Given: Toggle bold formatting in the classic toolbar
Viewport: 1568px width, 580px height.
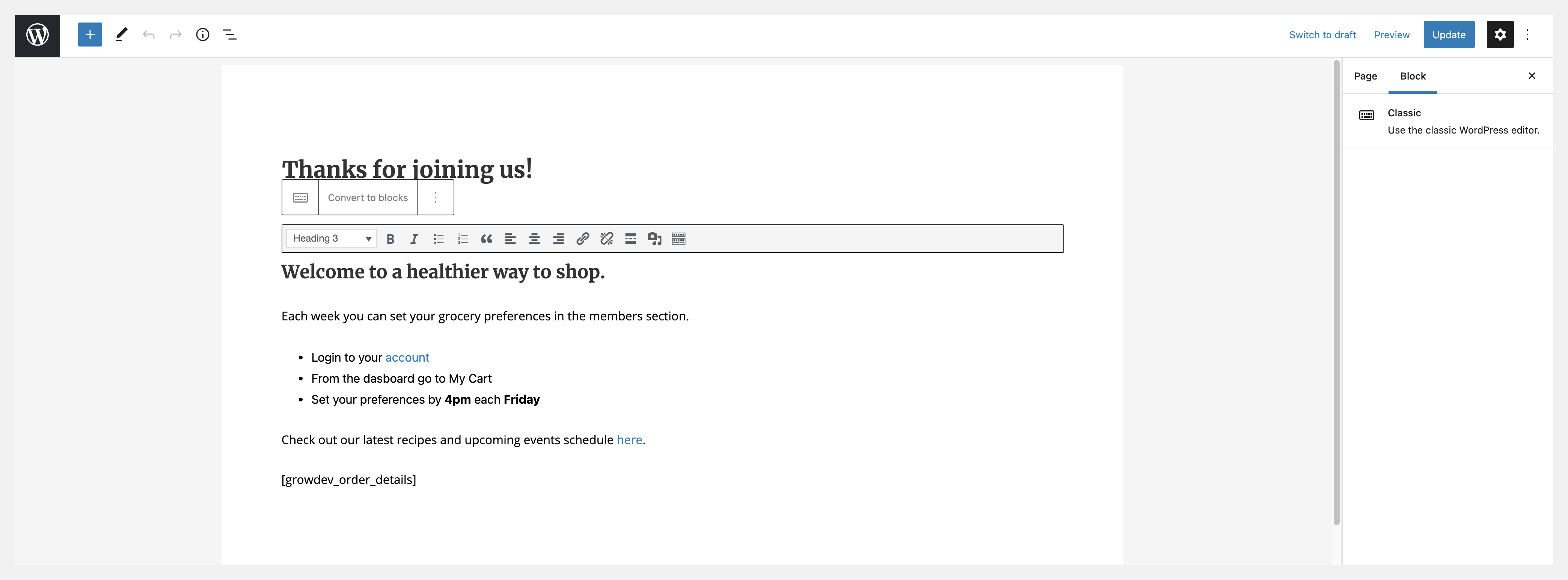Looking at the screenshot, I should (x=390, y=239).
